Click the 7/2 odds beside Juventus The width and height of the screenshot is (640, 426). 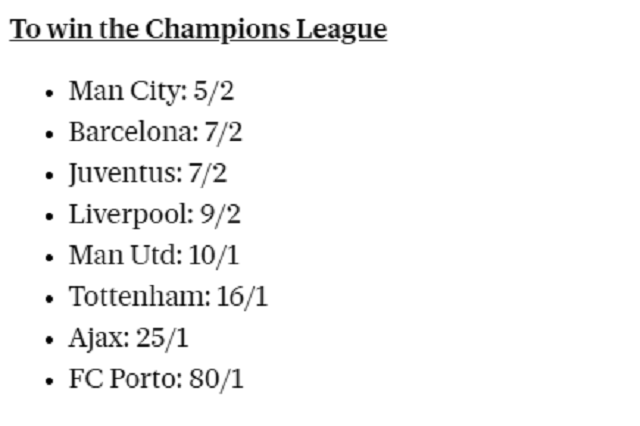click(207, 173)
